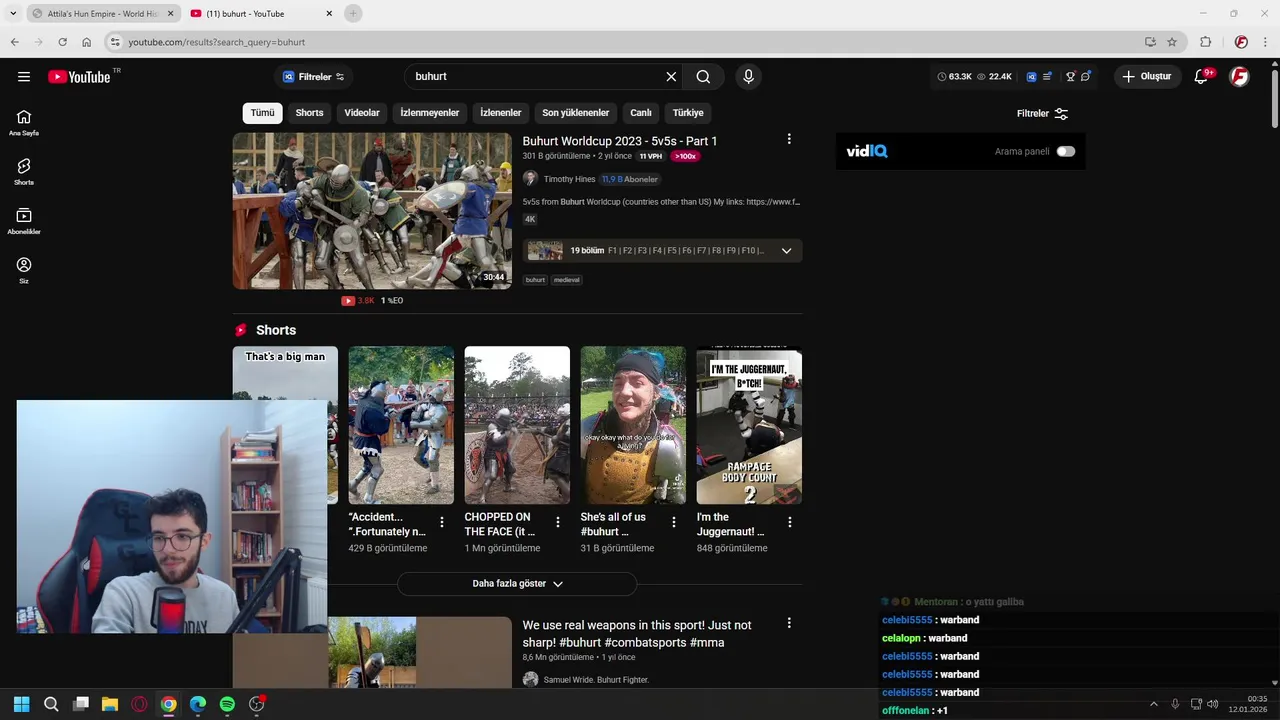Image resolution: width=1280 pixels, height=720 pixels.
Task: Open Samuel Wride. Buhurt Fighter. channel
Action: point(596,680)
